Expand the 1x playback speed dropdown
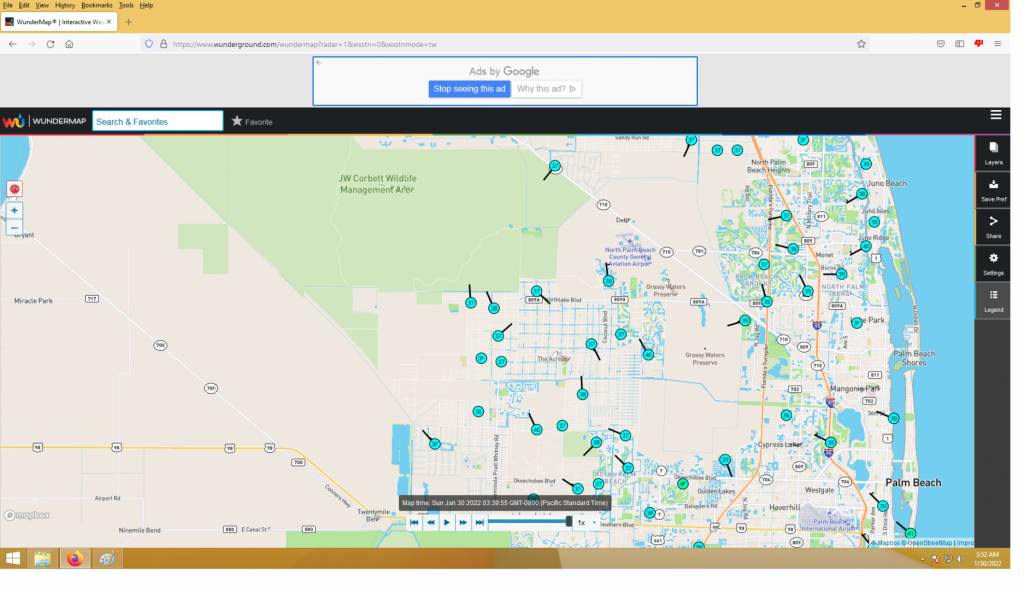This screenshot has width=1024, height=591. [586, 522]
